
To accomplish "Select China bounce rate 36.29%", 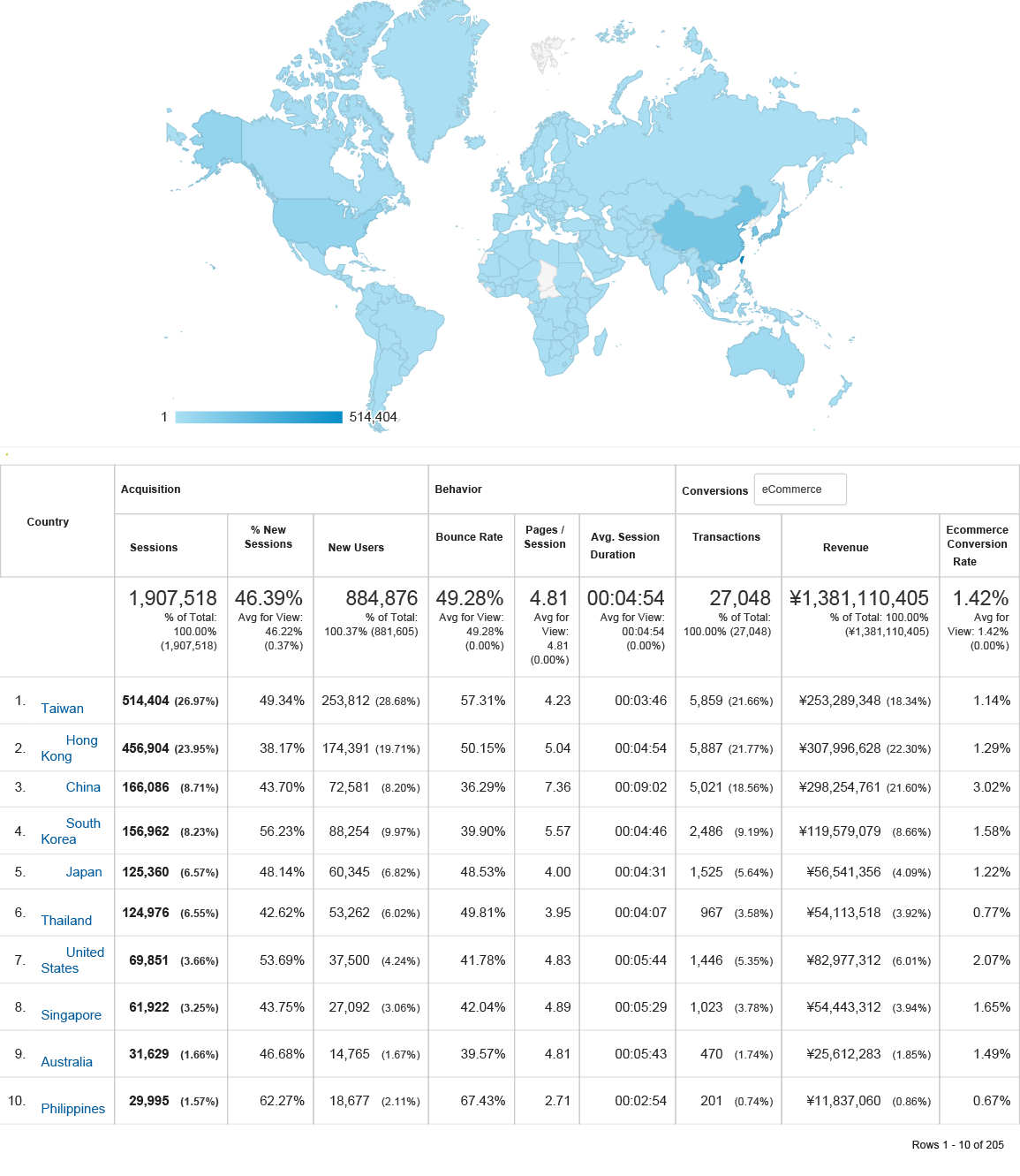I will click(x=483, y=787).
